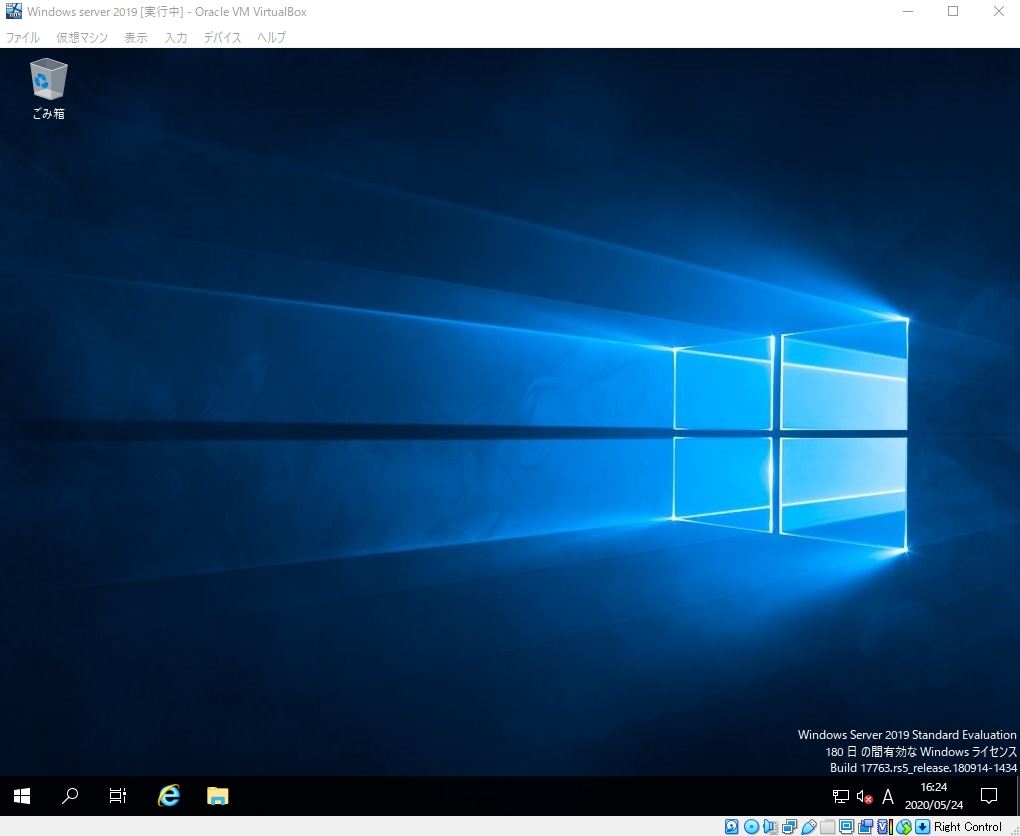Open the デバイス menu
The image size is (1020, 836).
pos(222,38)
